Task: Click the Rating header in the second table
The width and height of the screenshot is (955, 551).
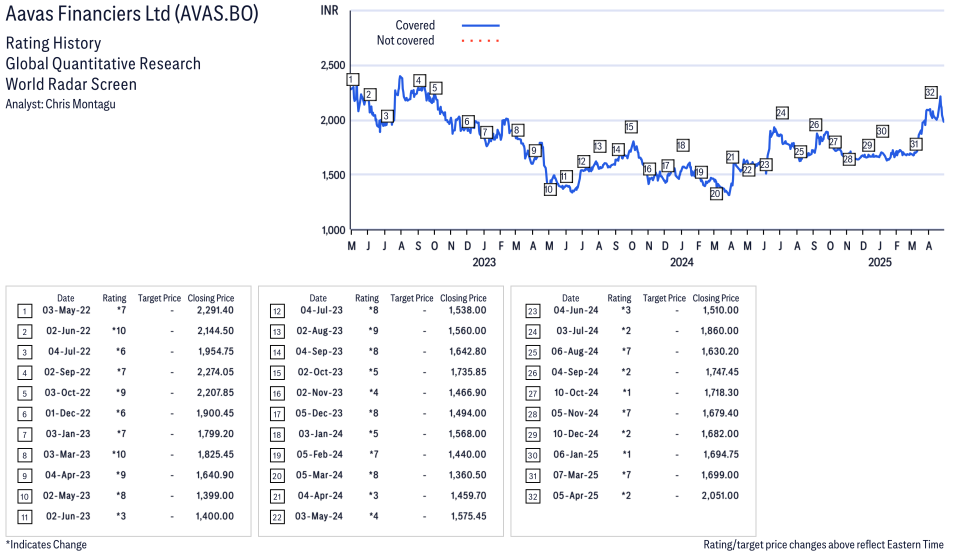Action: pyautogui.click(x=367, y=298)
